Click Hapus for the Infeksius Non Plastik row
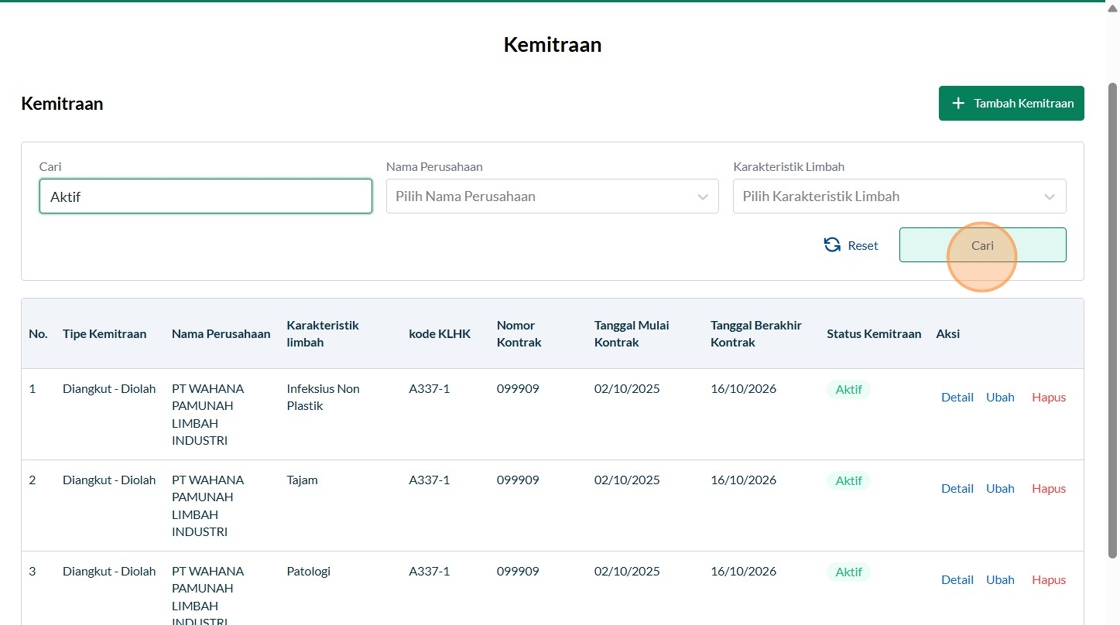 (1049, 397)
